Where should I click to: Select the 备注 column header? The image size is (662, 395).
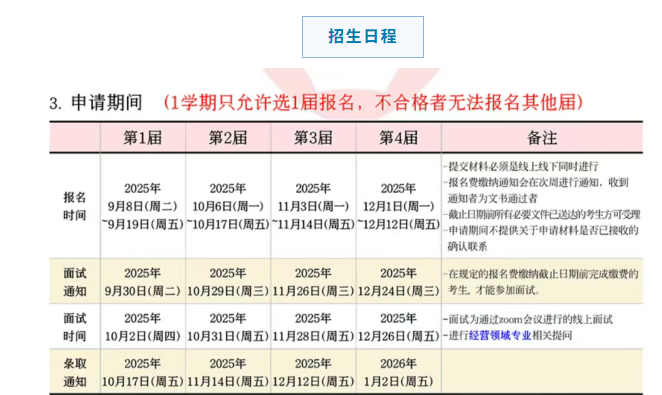(x=542, y=138)
